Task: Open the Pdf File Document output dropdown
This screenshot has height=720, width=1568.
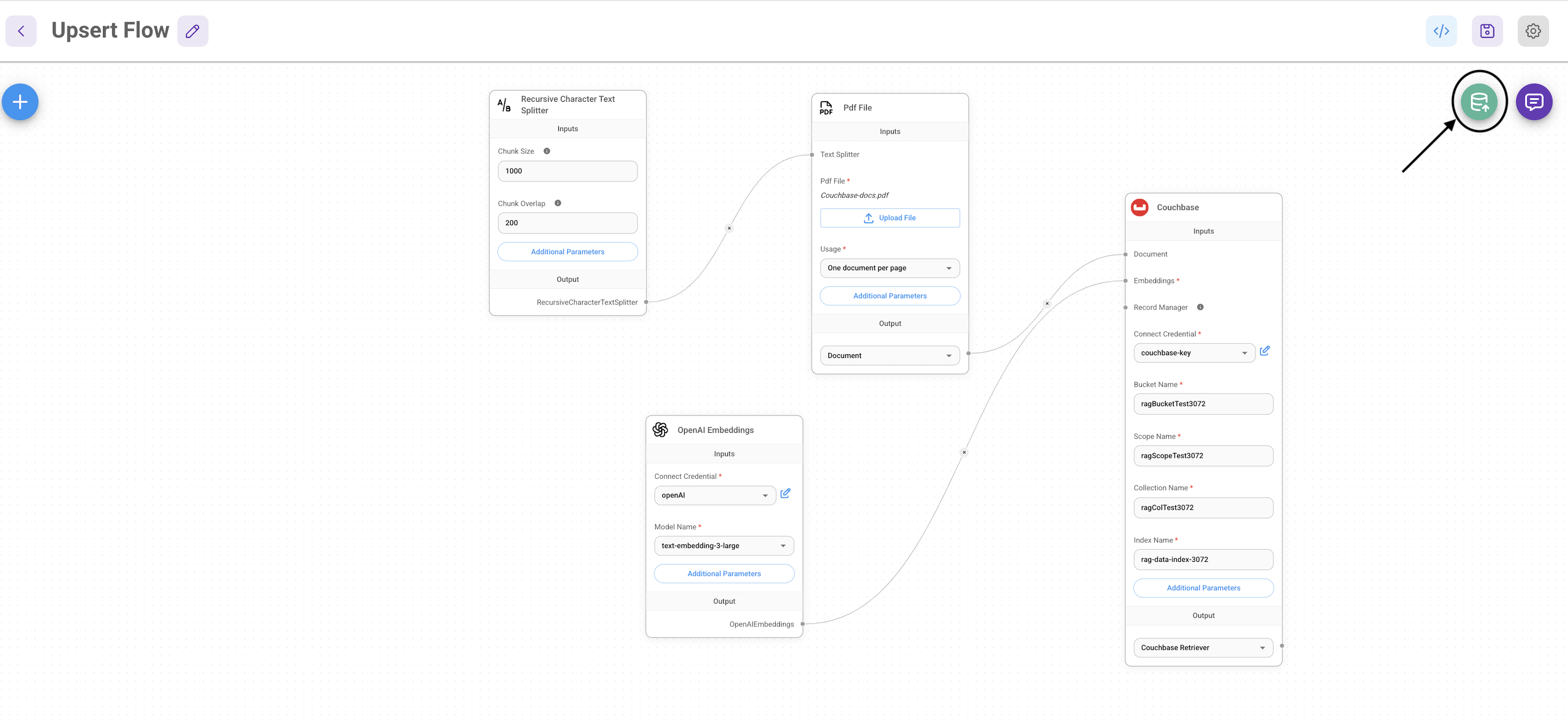Action: (889, 355)
